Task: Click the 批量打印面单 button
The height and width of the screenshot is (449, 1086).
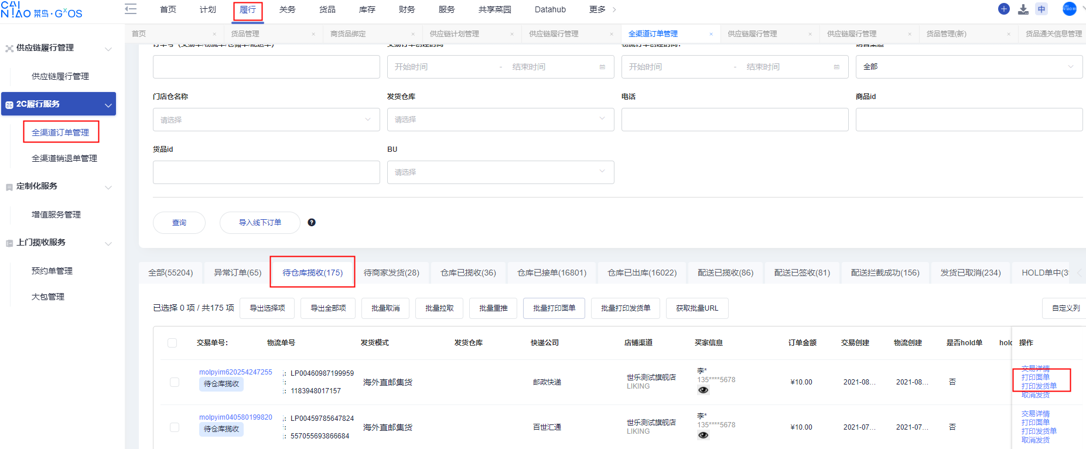Action: click(x=554, y=308)
